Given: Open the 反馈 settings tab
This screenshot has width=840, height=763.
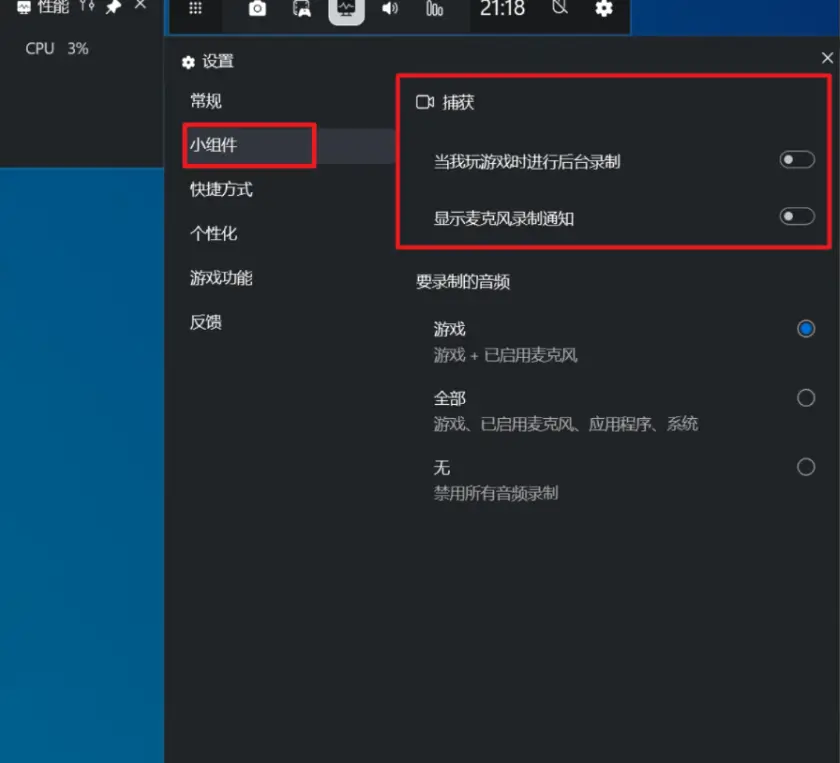Looking at the screenshot, I should point(206,323).
